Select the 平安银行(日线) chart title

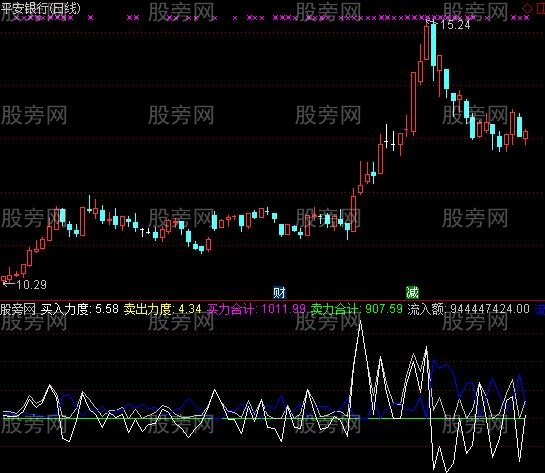point(40,8)
